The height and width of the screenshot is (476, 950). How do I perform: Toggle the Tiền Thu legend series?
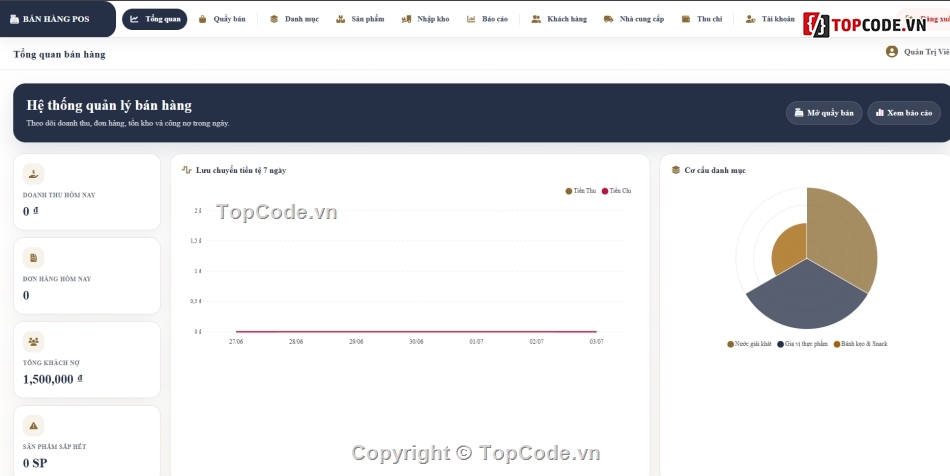click(580, 191)
